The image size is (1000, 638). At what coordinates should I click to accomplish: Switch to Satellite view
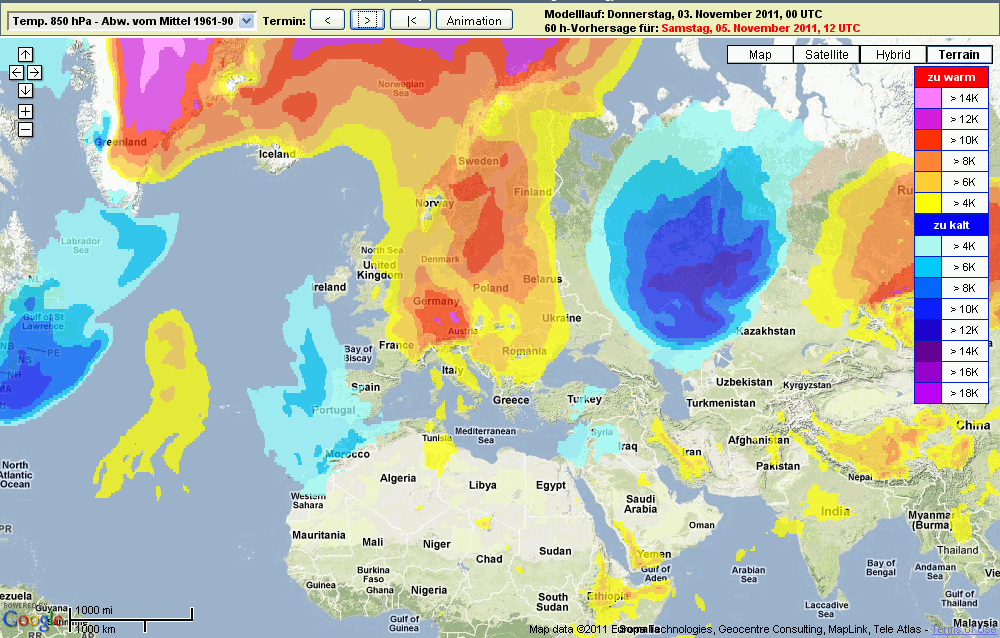(x=827, y=55)
